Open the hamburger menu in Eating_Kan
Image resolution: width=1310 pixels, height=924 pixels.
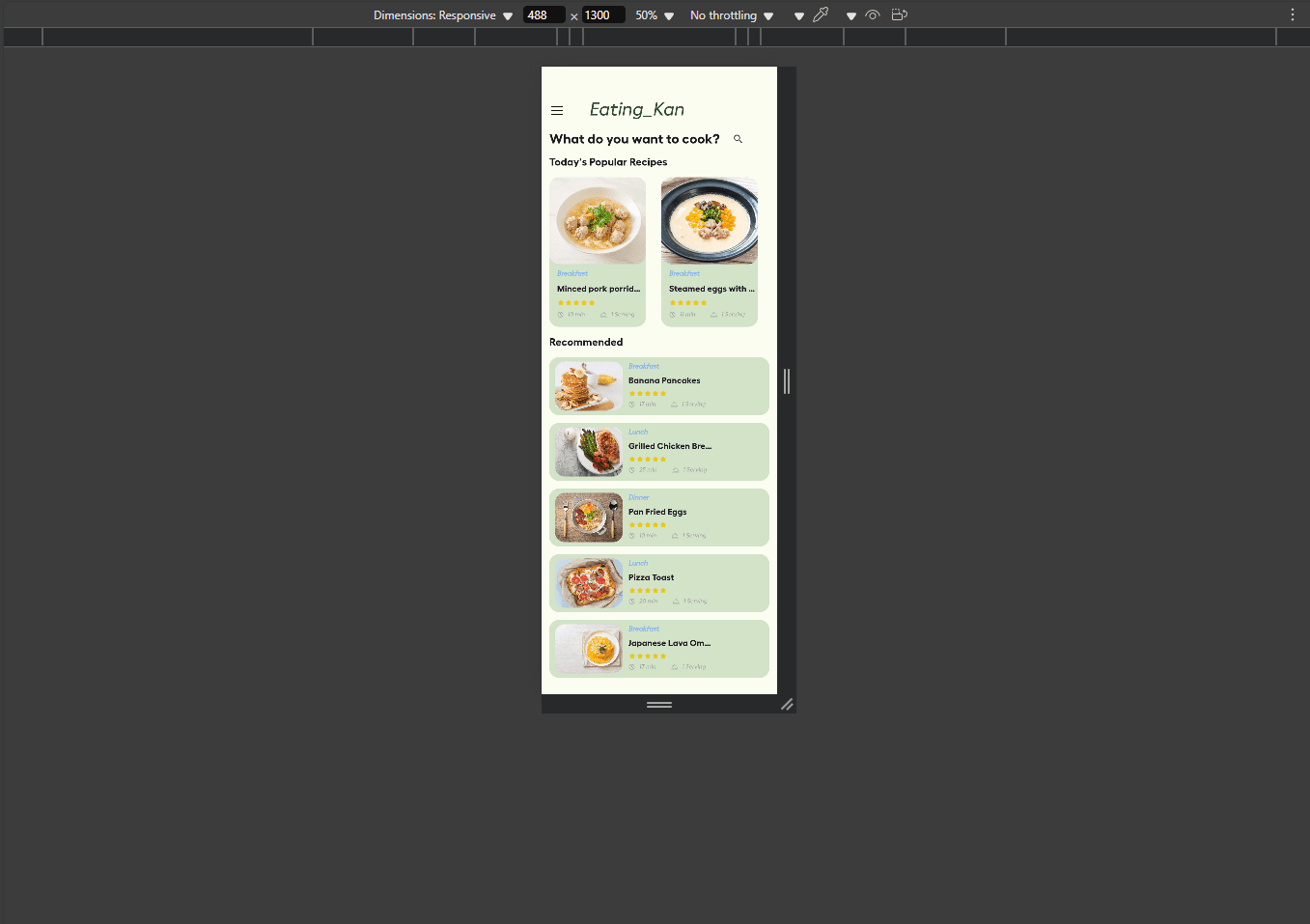[x=557, y=111]
